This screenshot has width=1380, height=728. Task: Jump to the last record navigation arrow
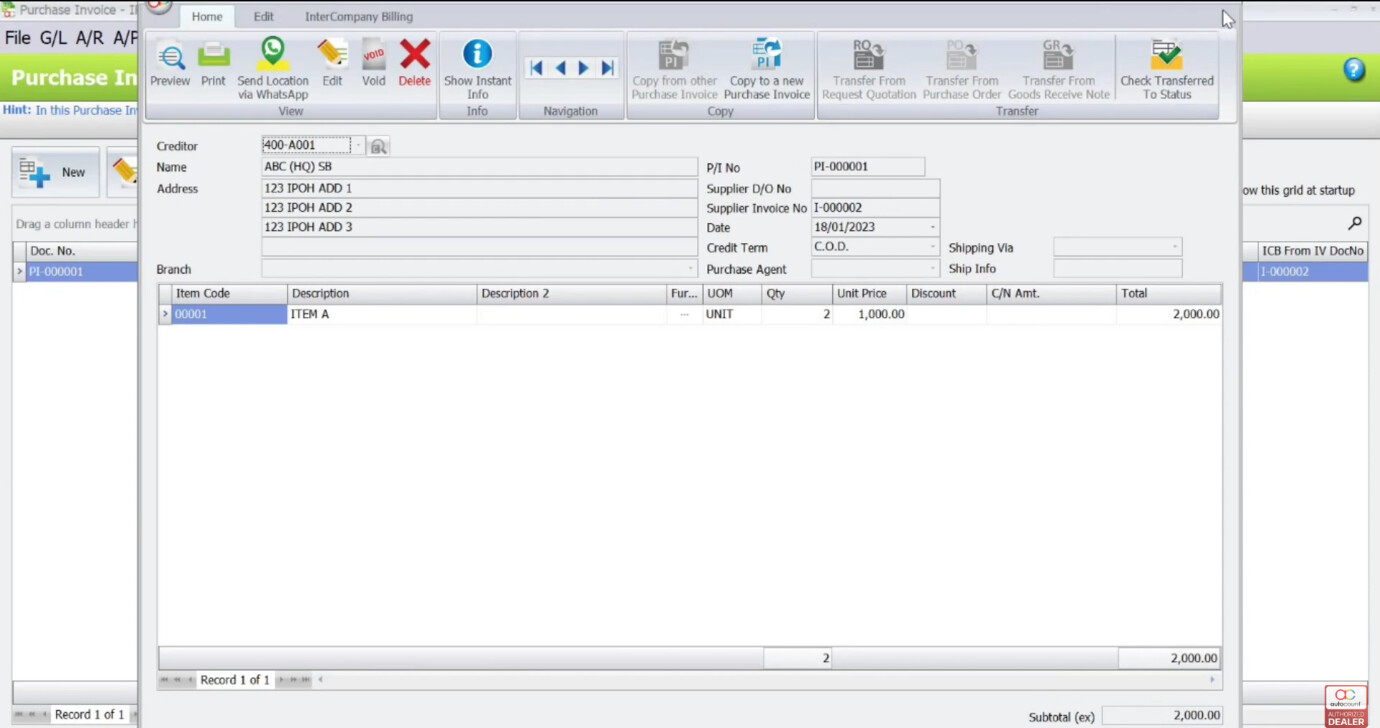[607, 68]
